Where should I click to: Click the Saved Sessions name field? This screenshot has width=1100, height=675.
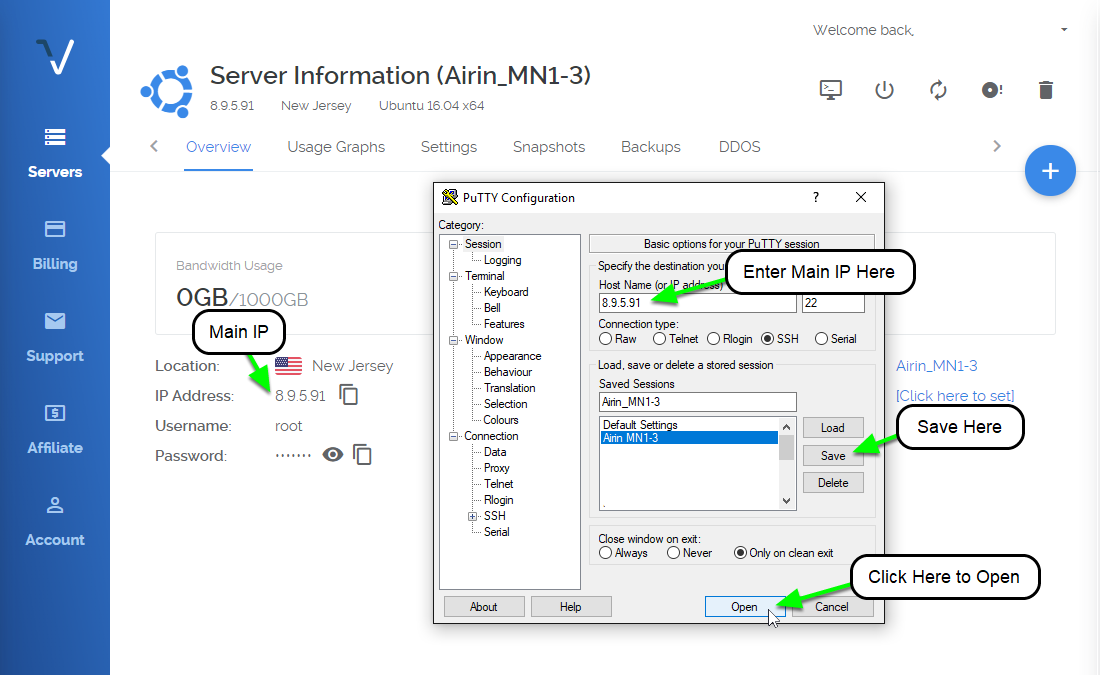(697, 402)
